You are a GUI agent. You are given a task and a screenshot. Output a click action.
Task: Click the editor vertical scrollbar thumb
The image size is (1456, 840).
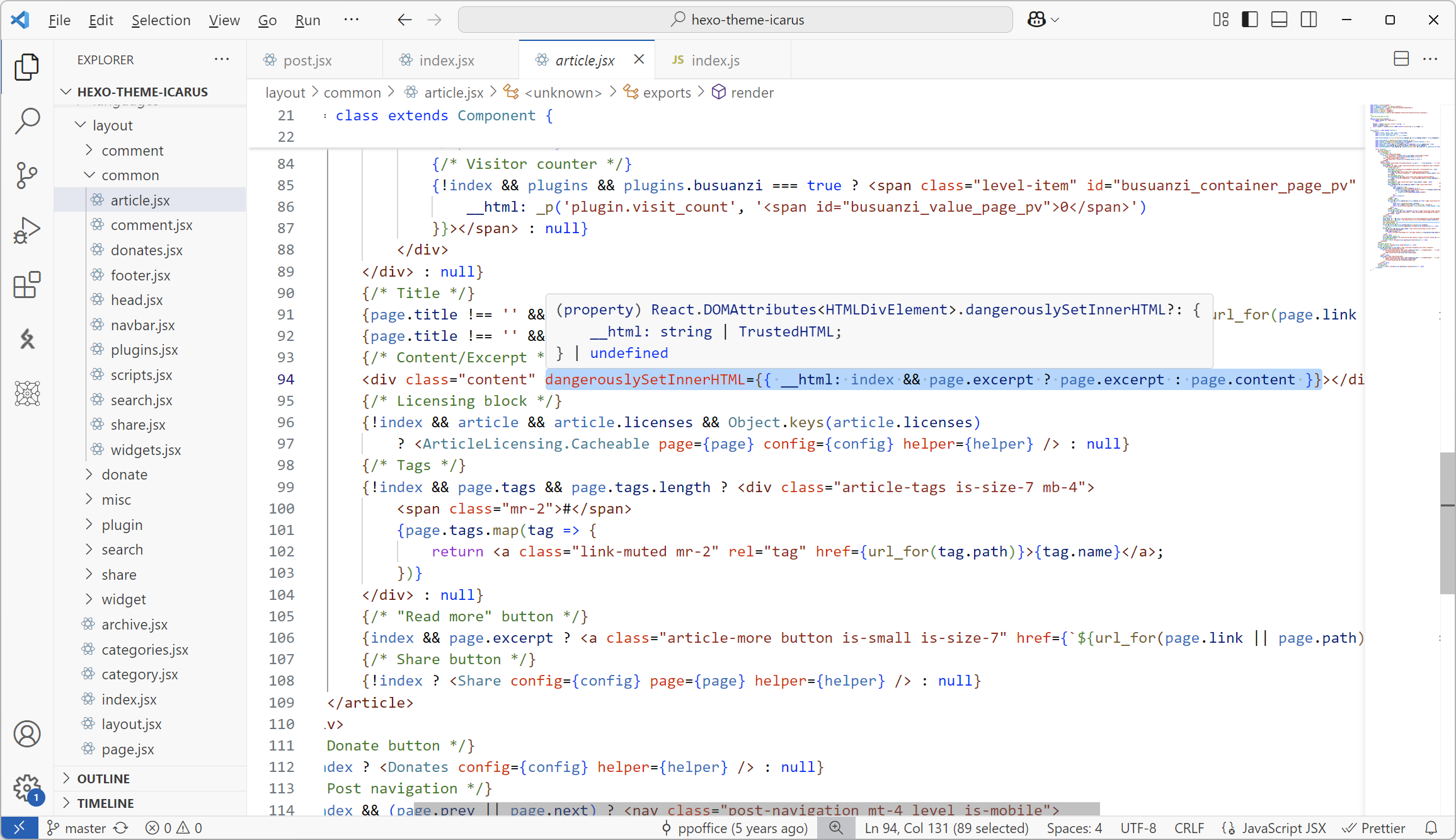click(1447, 523)
